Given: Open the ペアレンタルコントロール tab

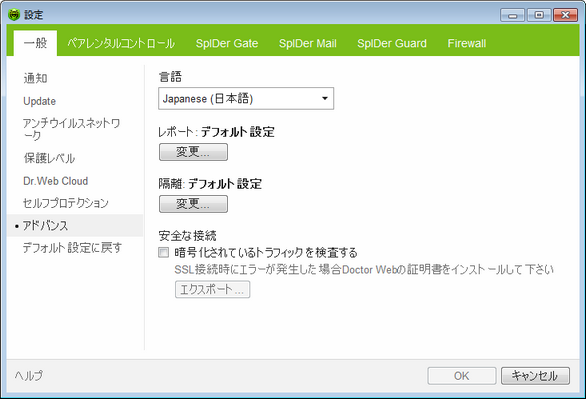Looking at the screenshot, I should pyautogui.click(x=121, y=43).
